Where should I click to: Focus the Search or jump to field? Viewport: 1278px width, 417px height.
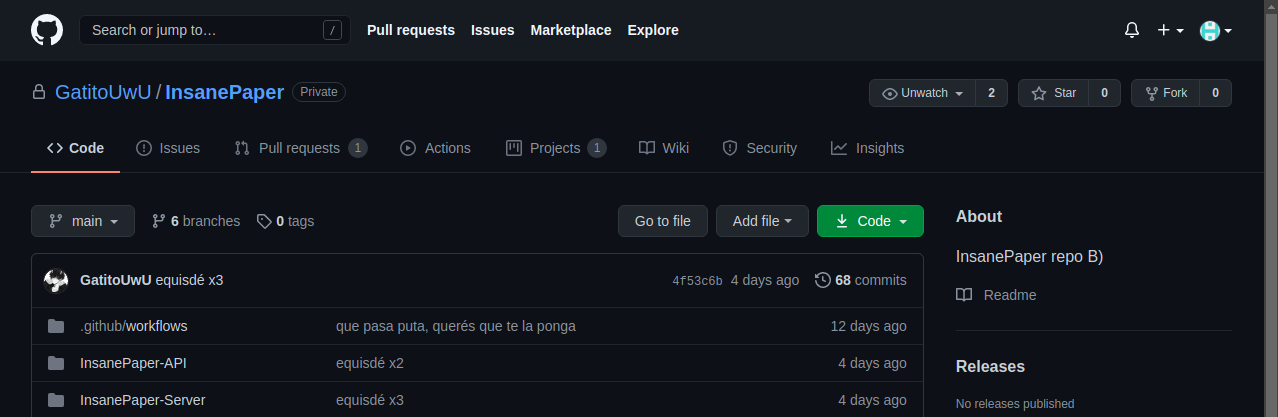click(x=215, y=30)
